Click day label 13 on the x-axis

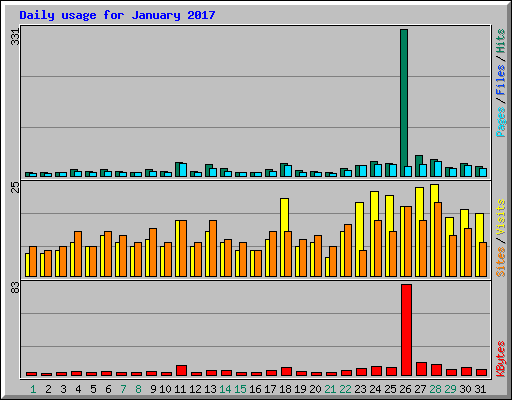point(210,389)
